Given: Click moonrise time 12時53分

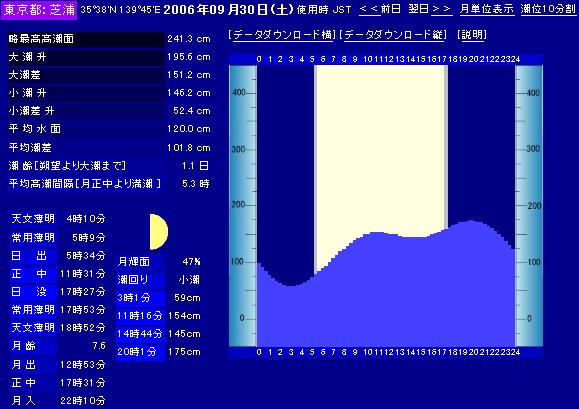Looking at the screenshot, I should pyautogui.click(x=83, y=365).
